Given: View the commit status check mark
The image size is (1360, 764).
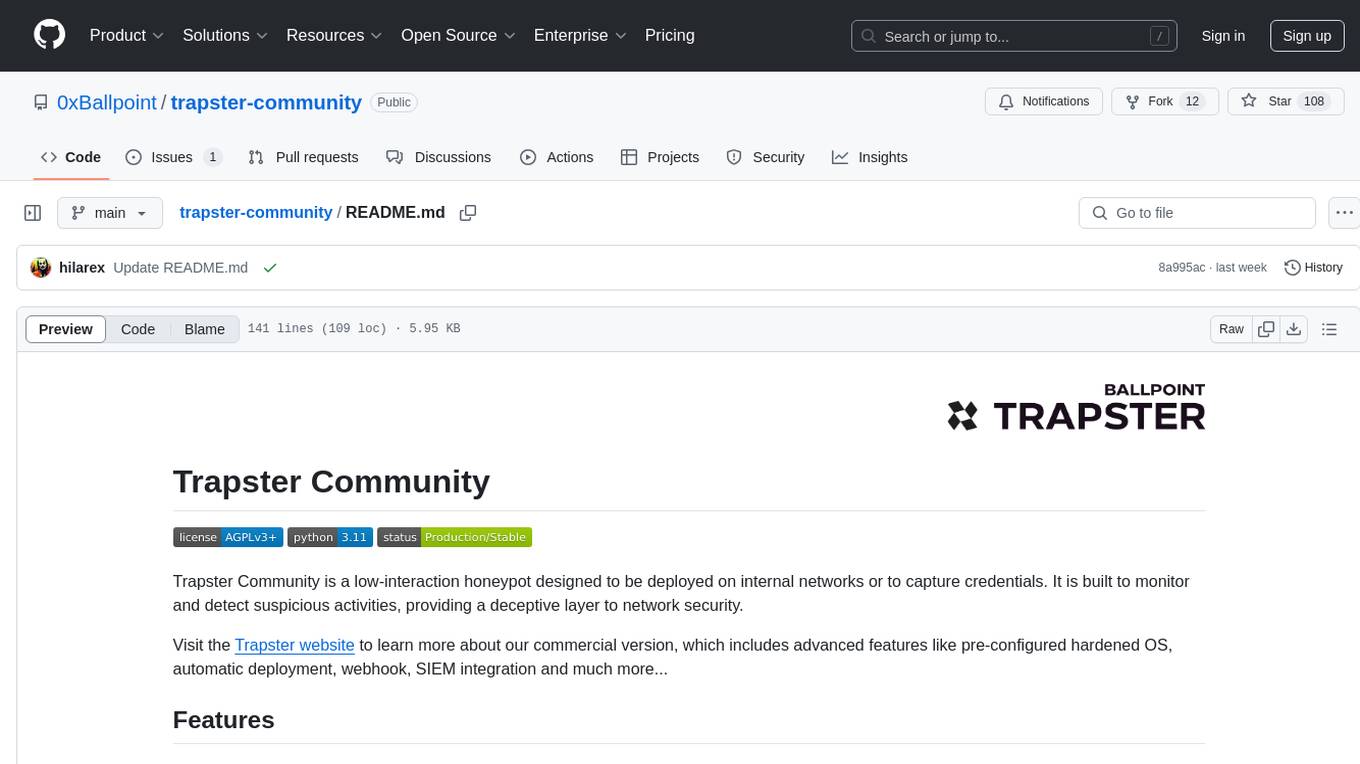Looking at the screenshot, I should [269, 268].
